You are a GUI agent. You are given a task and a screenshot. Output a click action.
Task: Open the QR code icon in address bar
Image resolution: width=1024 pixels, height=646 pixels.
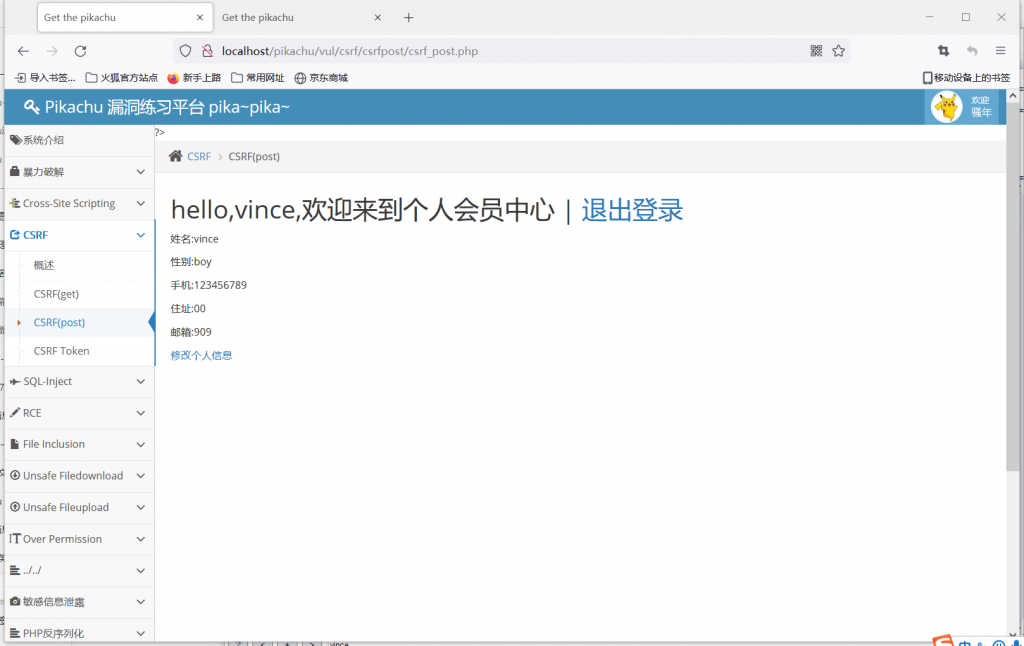pos(816,51)
